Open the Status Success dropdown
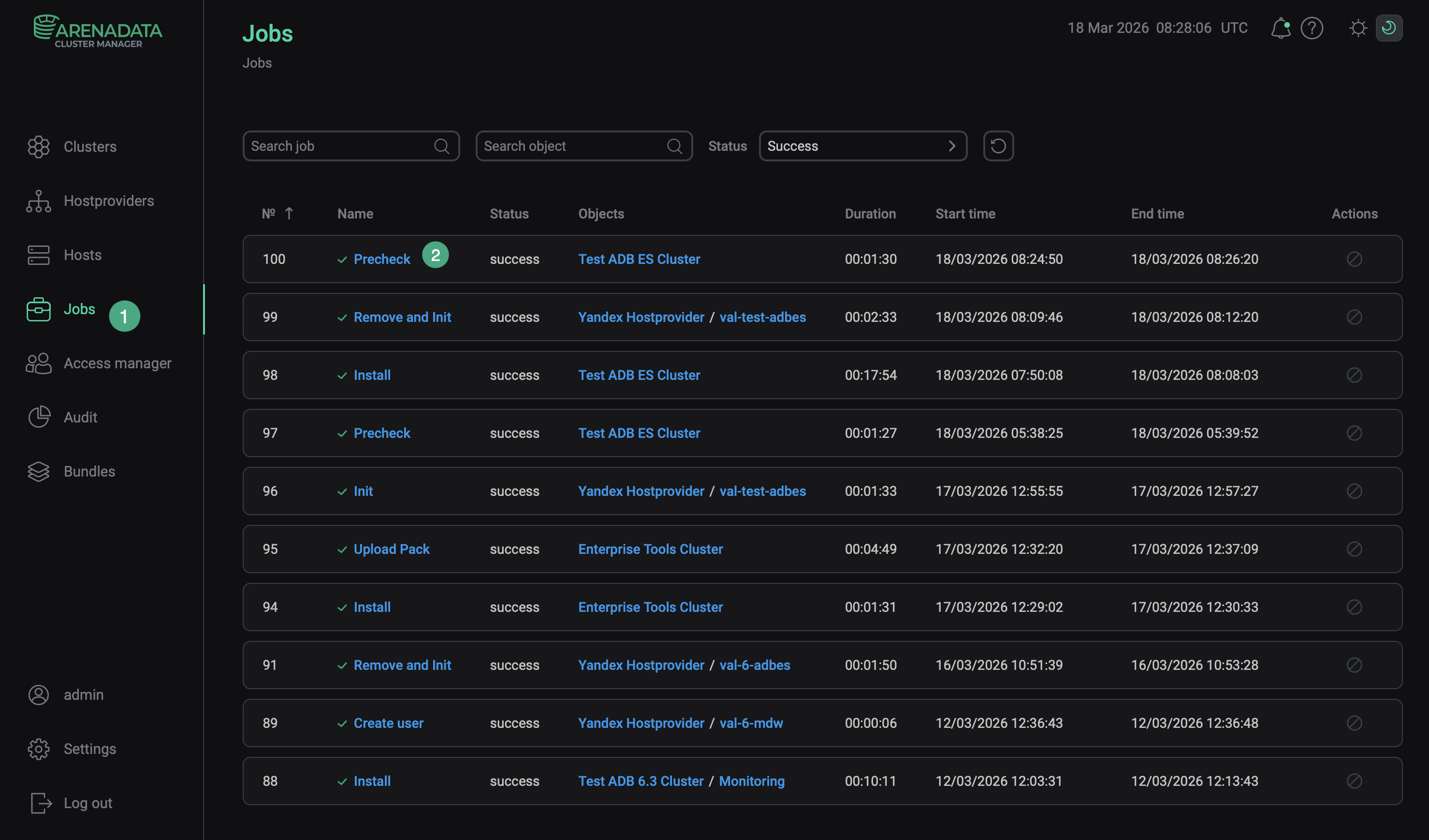 pos(862,146)
